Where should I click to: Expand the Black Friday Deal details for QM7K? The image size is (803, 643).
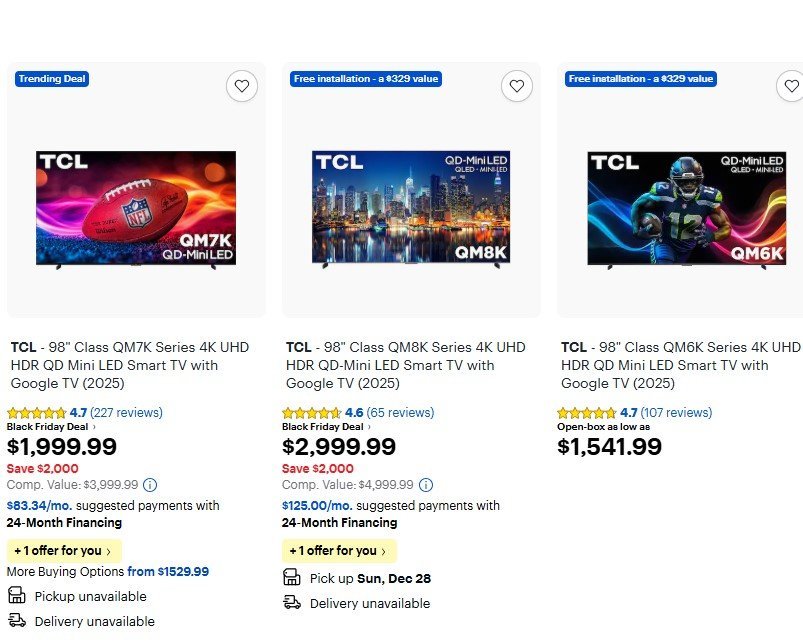(48, 428)
